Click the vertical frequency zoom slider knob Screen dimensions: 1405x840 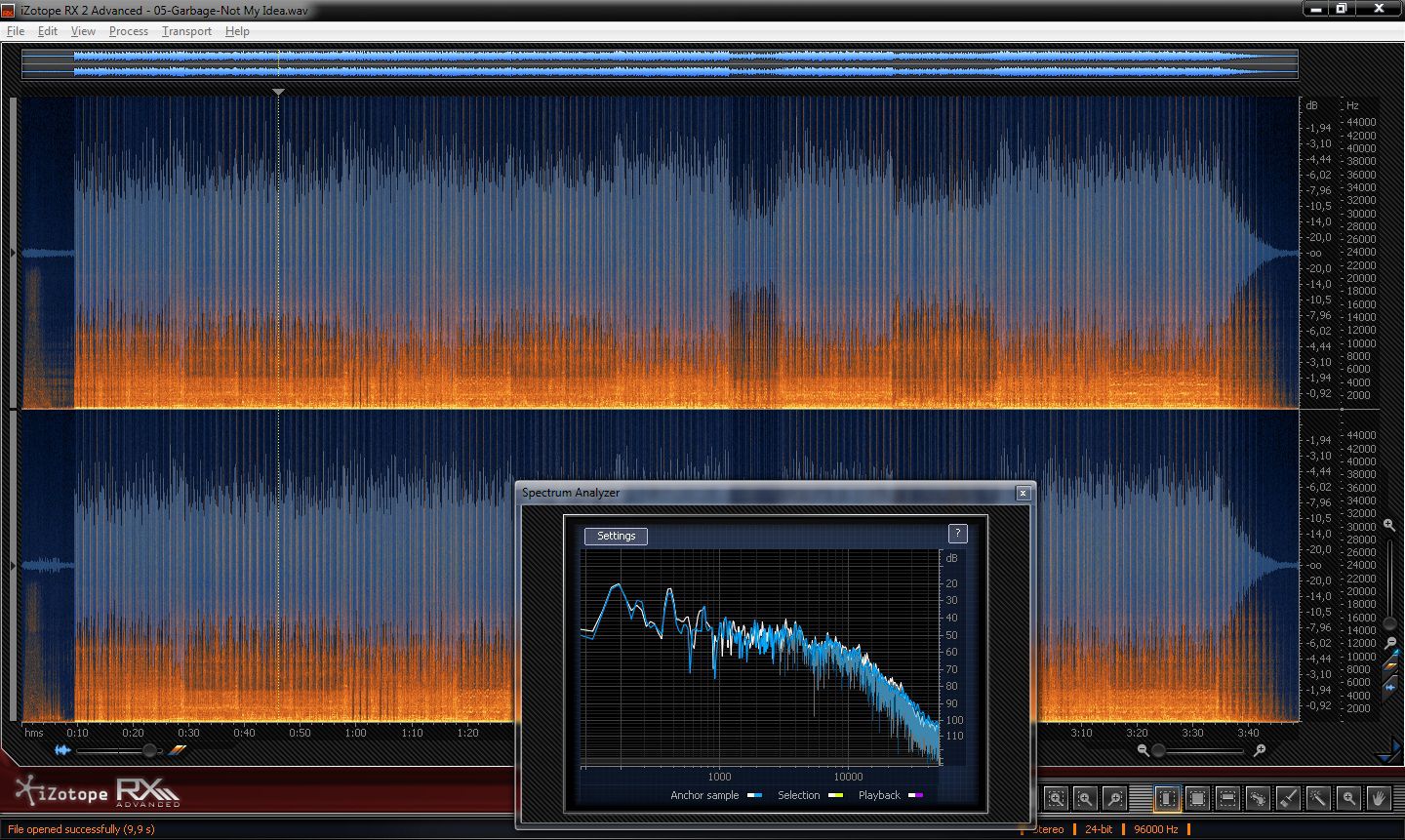coord(1390,624)
